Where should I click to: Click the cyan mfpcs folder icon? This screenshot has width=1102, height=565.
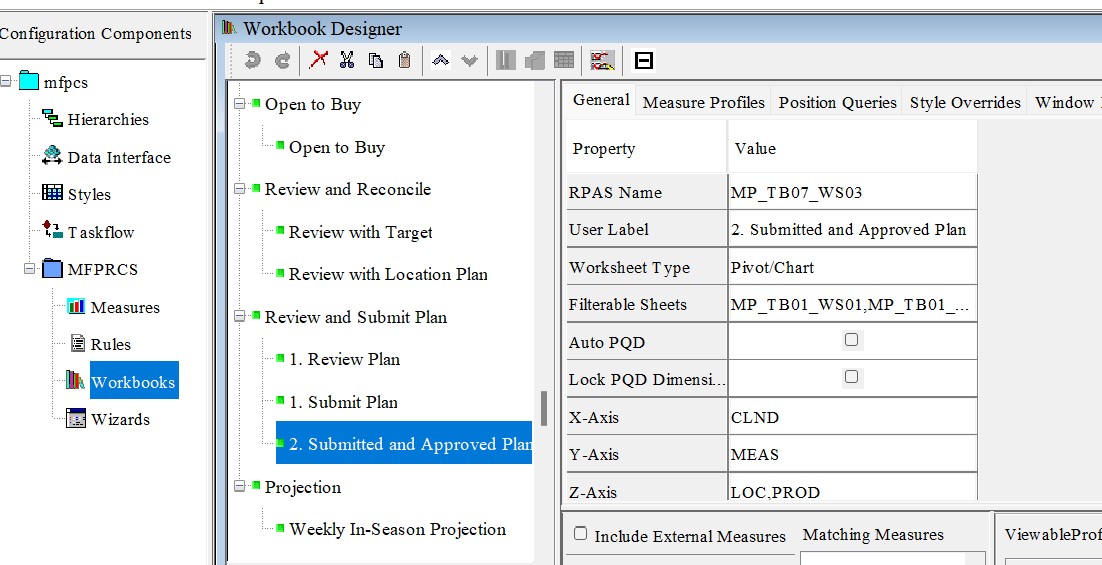(x=29, y=81)
